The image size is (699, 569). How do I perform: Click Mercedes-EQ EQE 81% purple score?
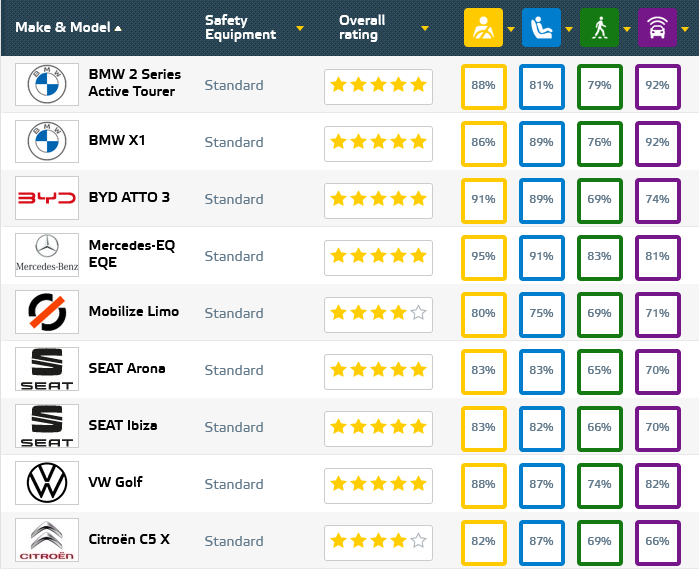658,258
